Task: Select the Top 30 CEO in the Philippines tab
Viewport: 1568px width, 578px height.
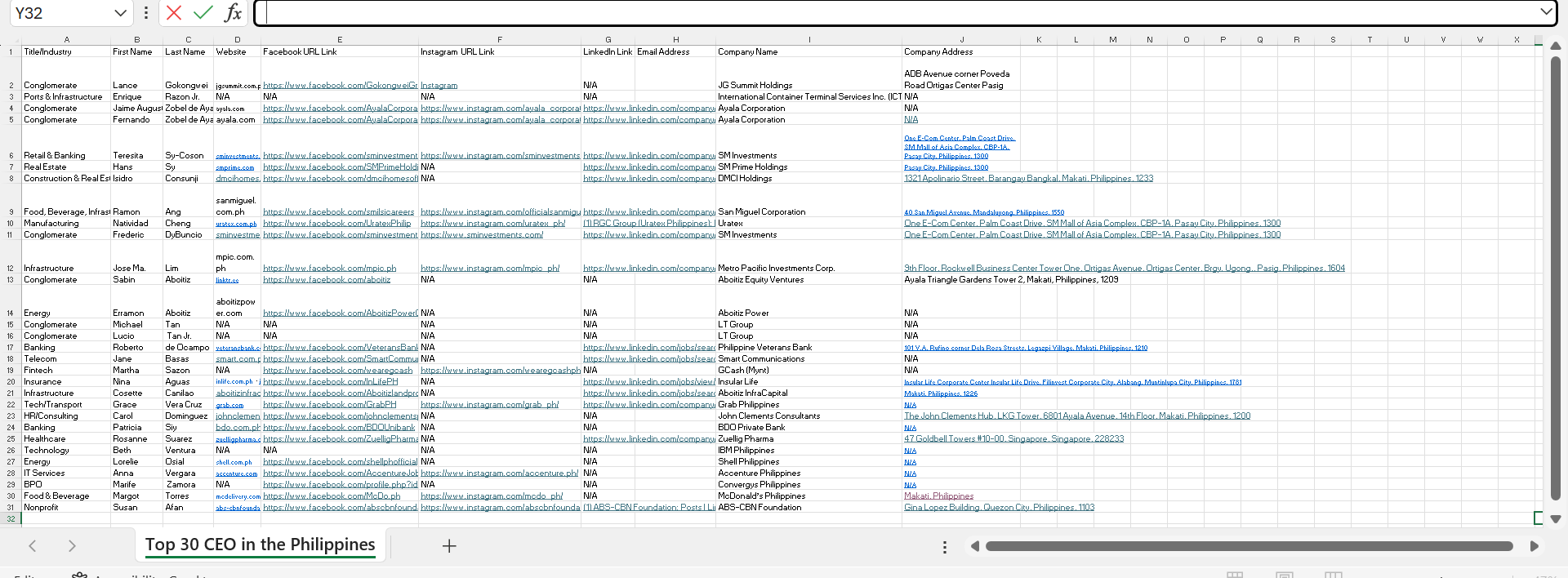Action: point(260,545)
